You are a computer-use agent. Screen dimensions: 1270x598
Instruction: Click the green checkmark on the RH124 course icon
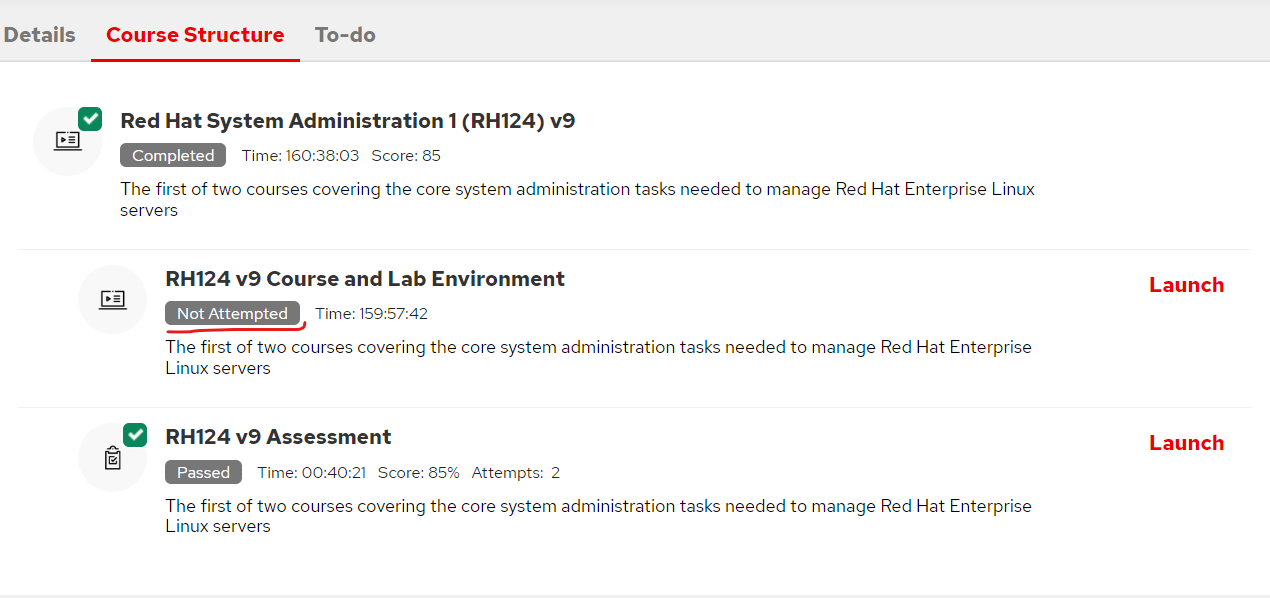pos(90,118)
